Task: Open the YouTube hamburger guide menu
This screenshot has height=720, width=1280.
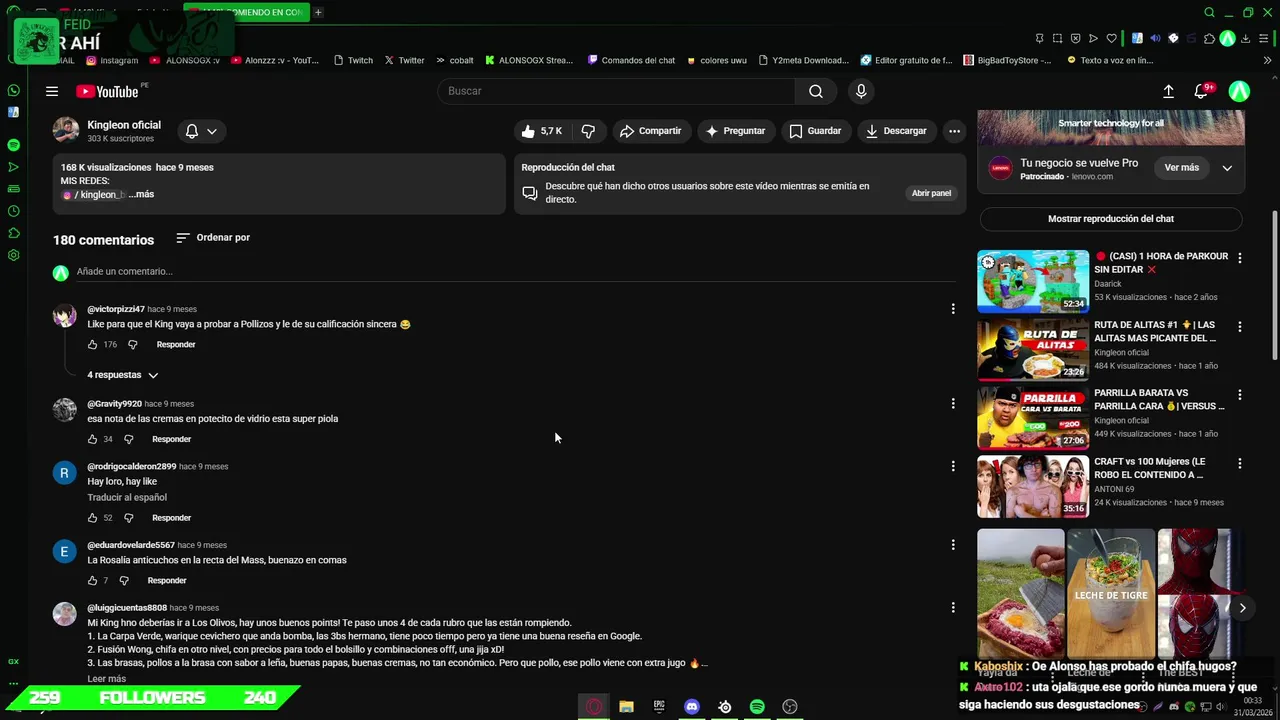Action: (x=52, y=91)
